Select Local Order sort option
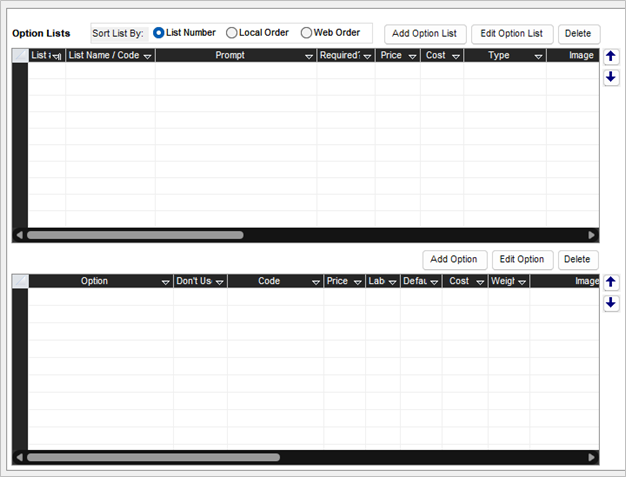 [232, 33]
